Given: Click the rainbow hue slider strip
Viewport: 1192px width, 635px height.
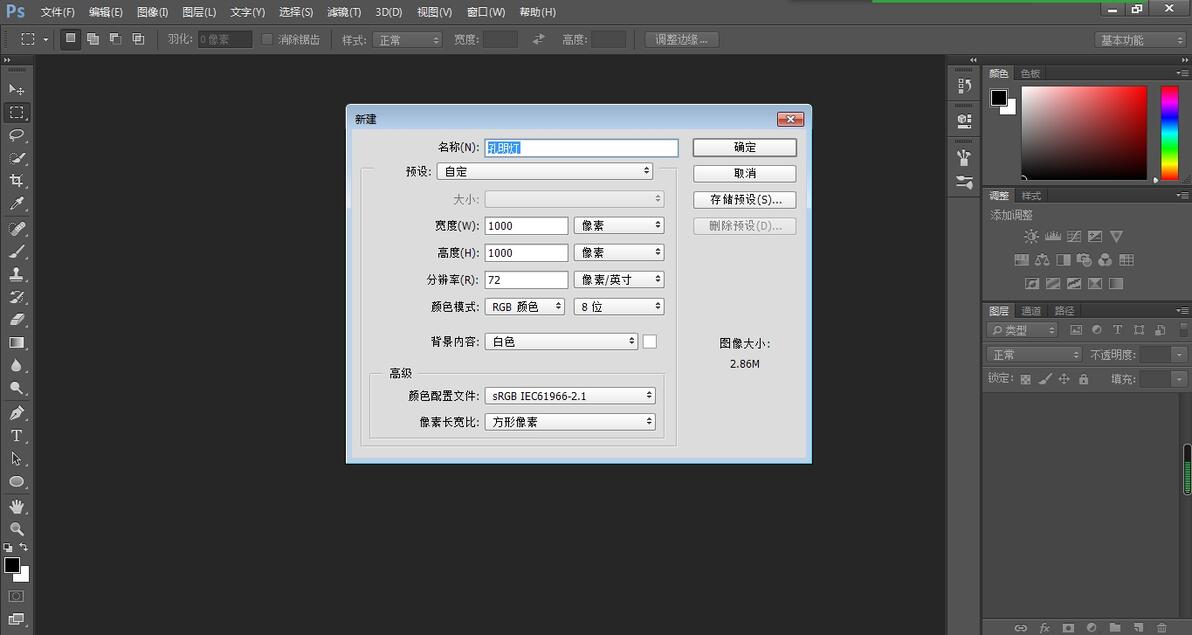Looking at the screenshot, I should 1168,133.
